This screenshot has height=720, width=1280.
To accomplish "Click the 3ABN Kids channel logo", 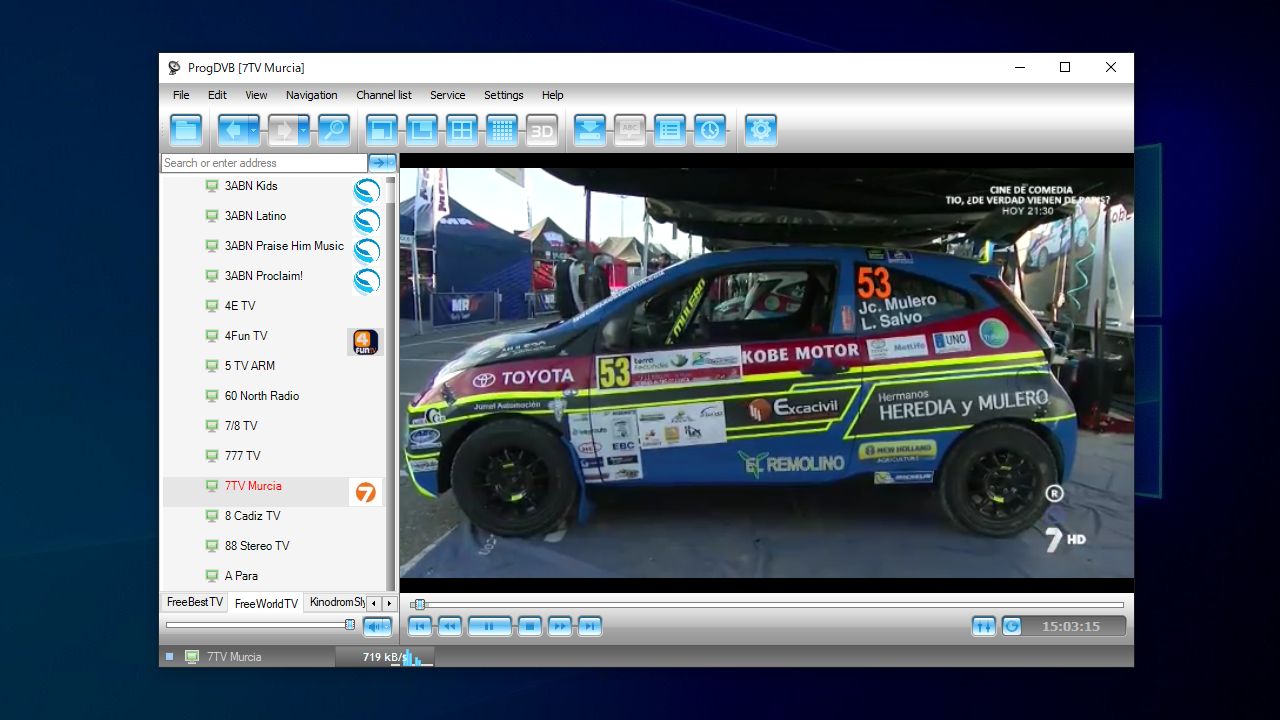I will [367, 191].
